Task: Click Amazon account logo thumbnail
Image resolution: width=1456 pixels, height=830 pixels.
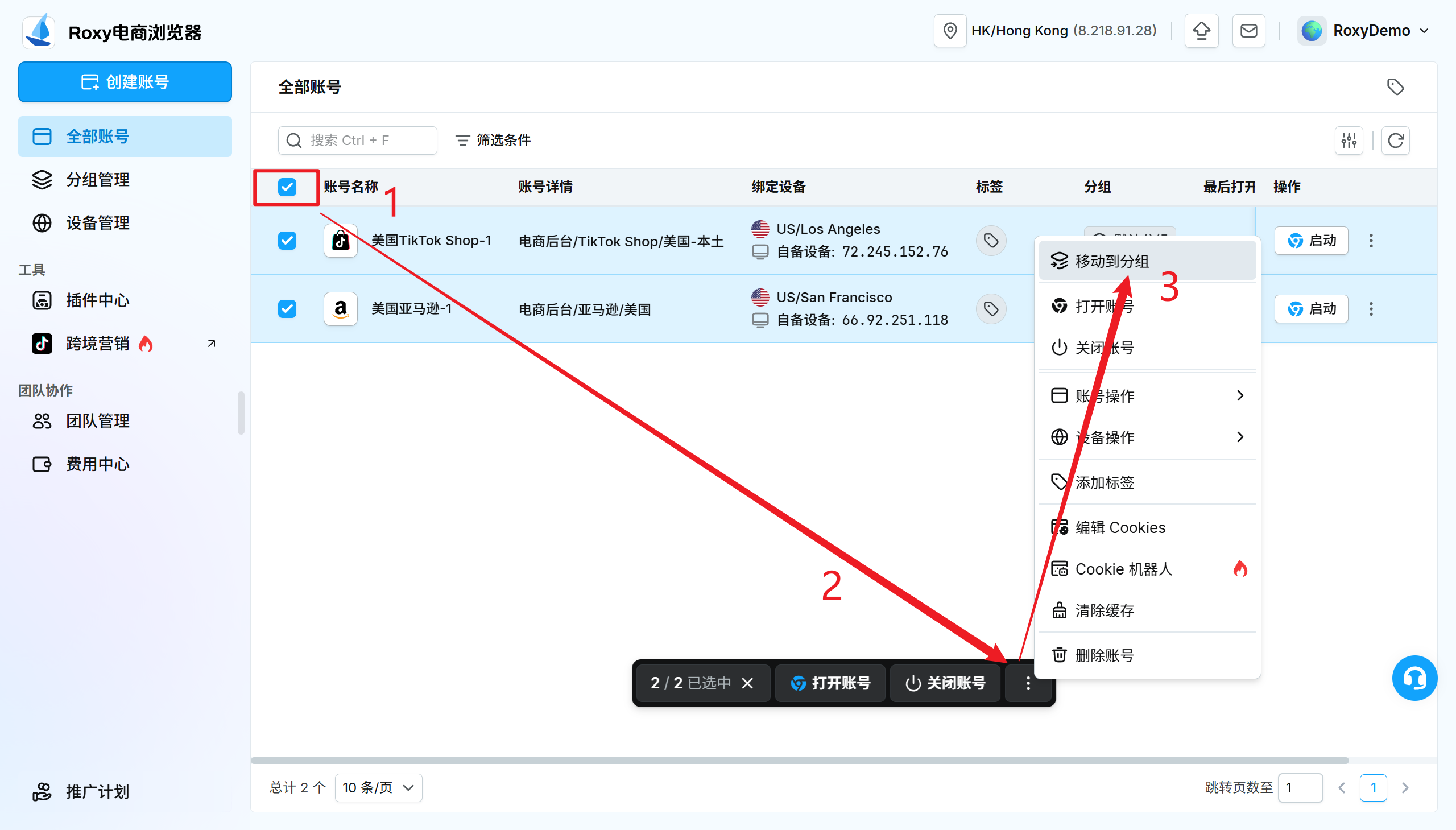Action: [x=341, y=309]
